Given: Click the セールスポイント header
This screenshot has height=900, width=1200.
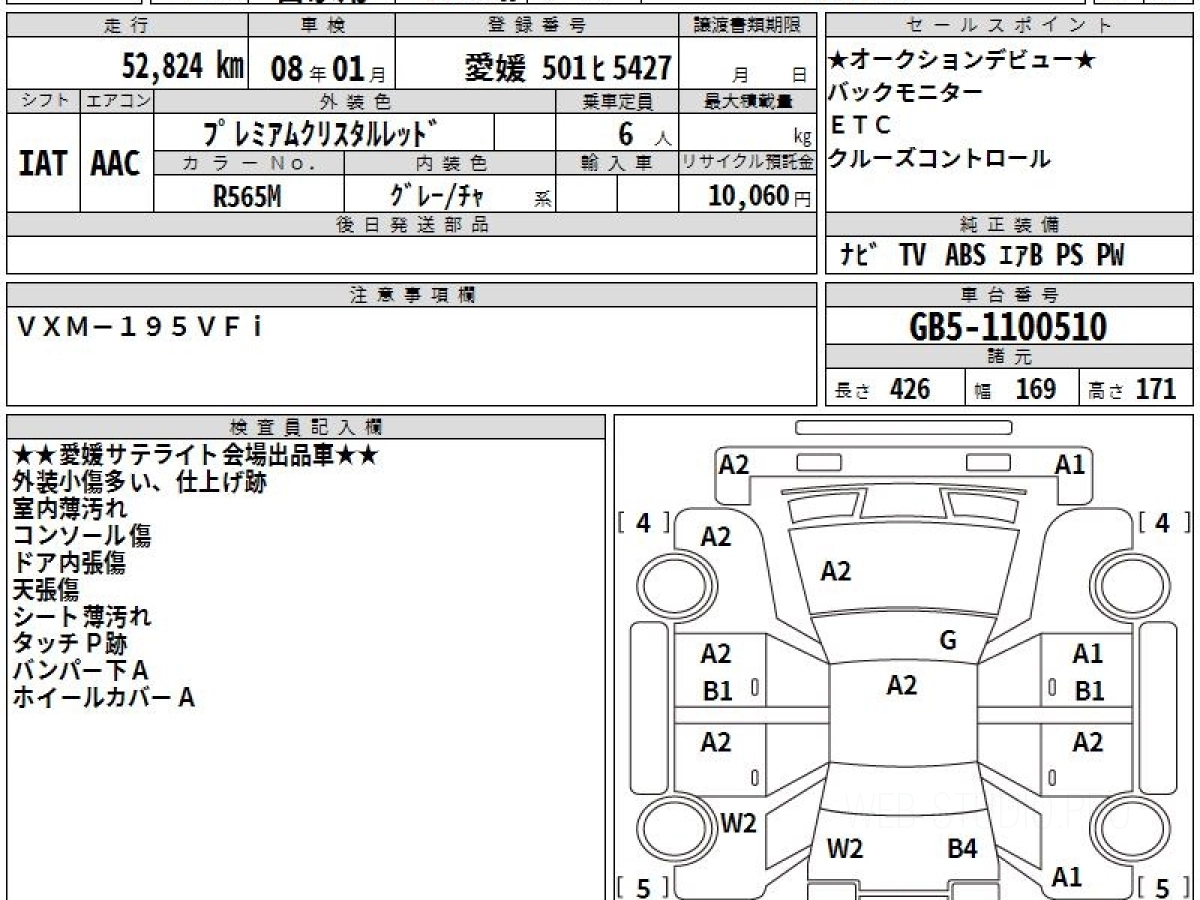Looking at the screenshot, I should point(1009,26).
